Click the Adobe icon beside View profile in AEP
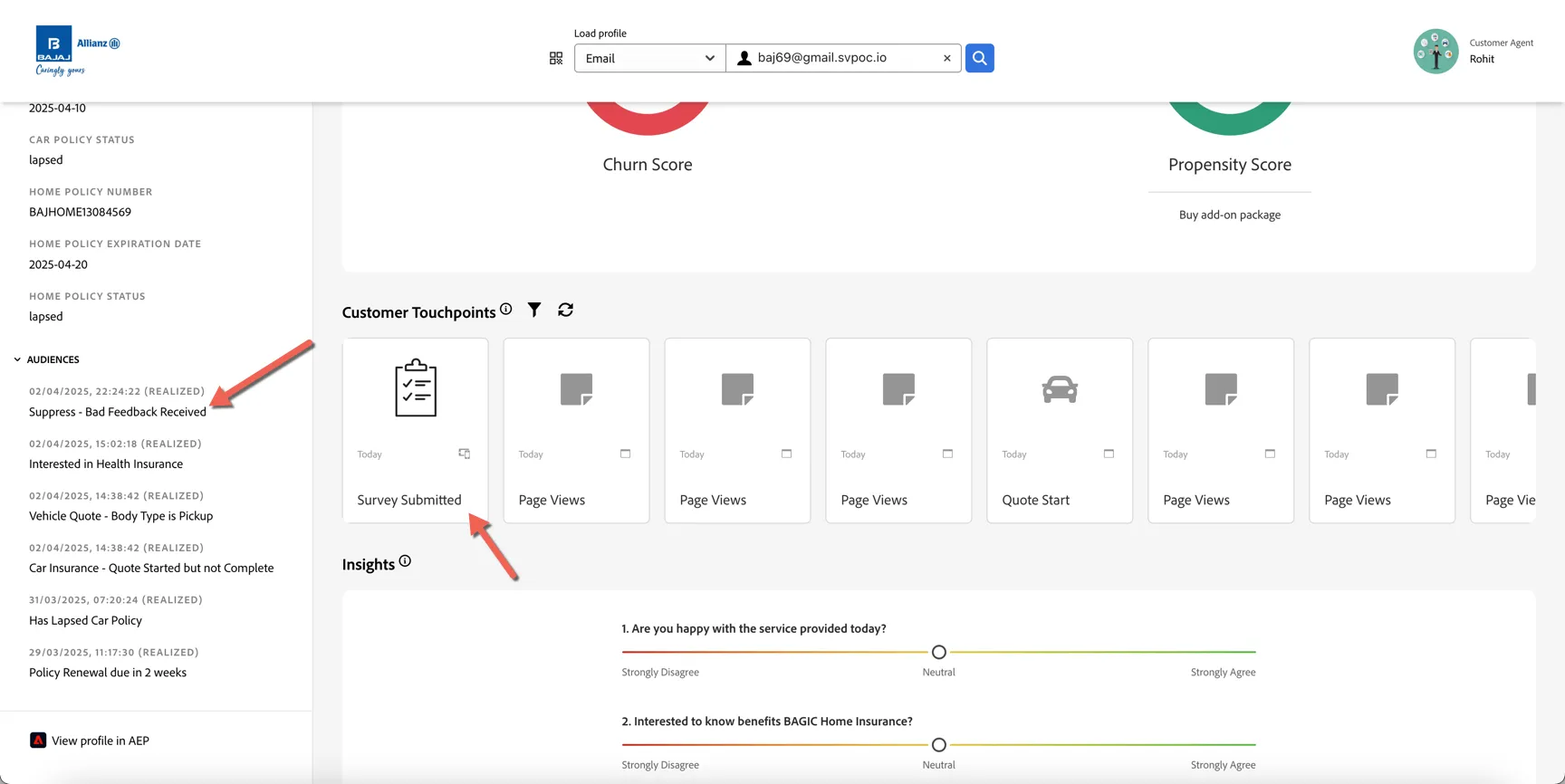Image resolution: width=1565 pixels, height=784 pixels. [38, 741]
